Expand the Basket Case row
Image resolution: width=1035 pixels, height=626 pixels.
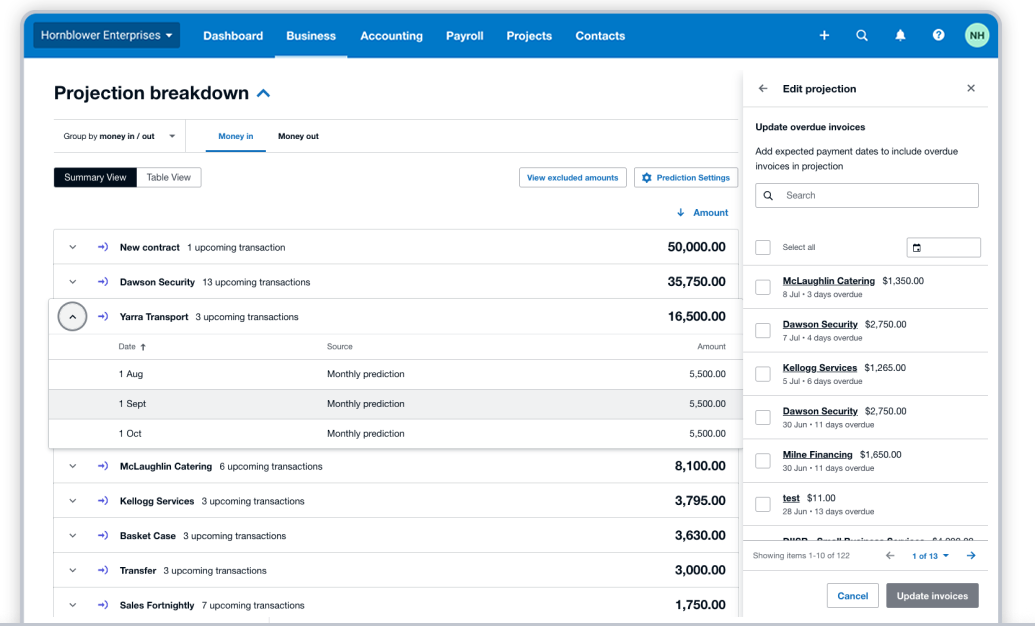(x=73, y=536)
